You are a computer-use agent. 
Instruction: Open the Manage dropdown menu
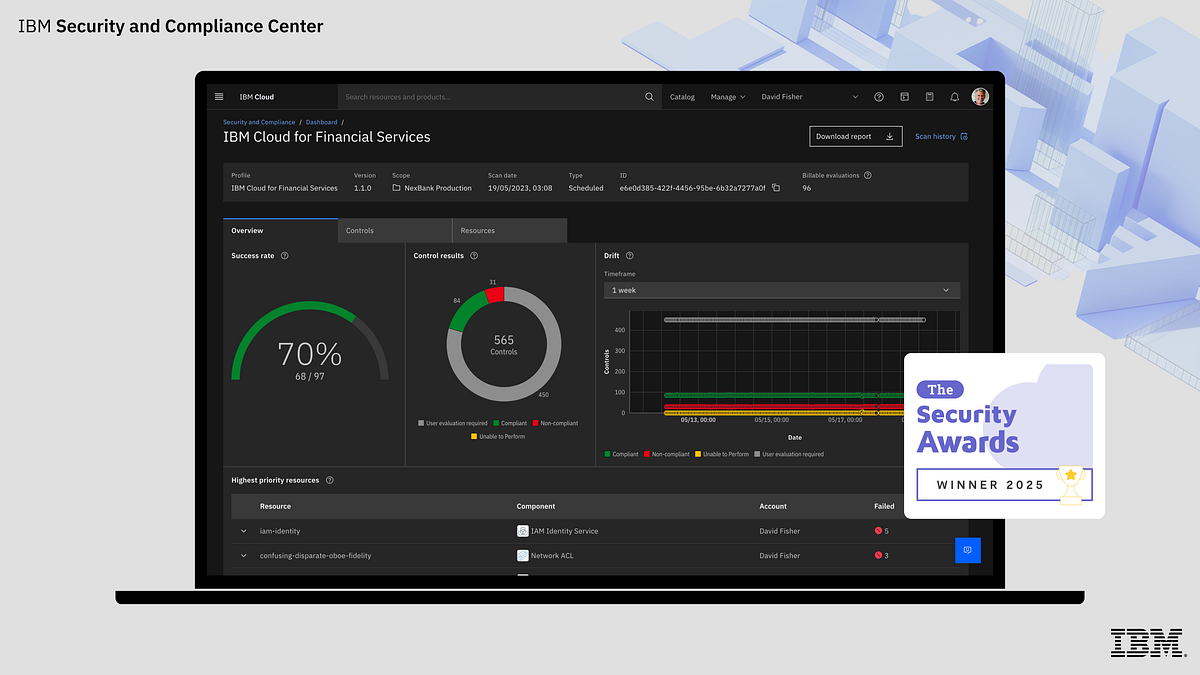pos(728,97)
